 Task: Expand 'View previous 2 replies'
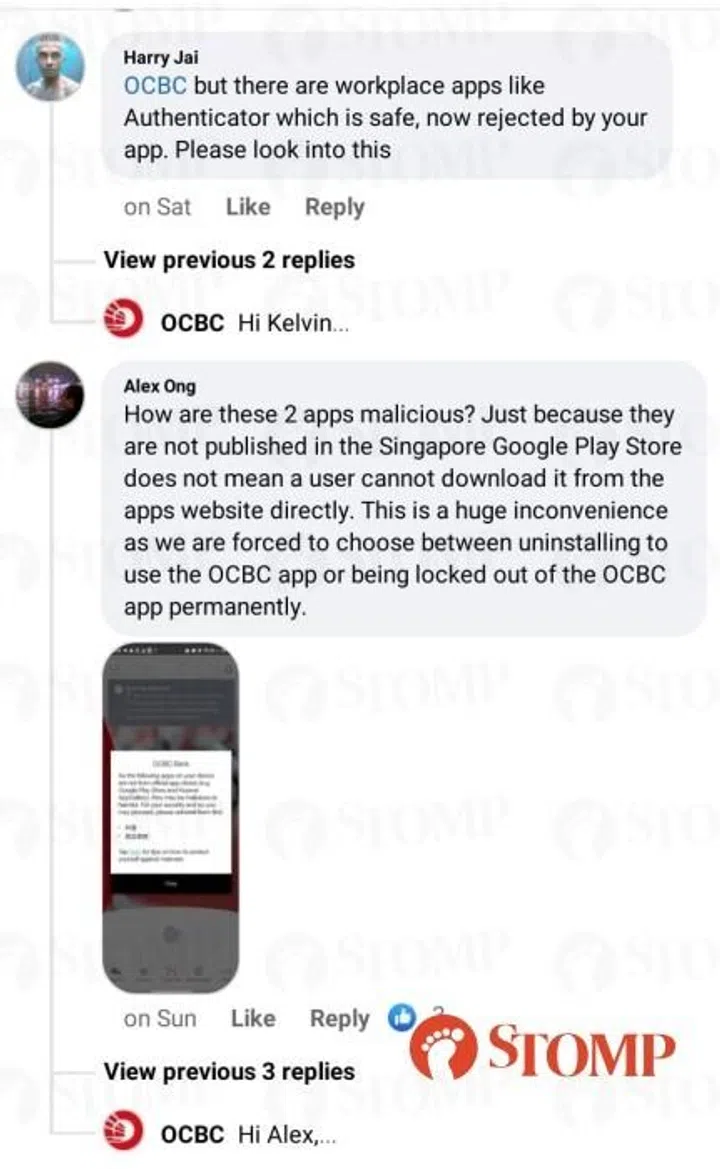tap(229, 260)
